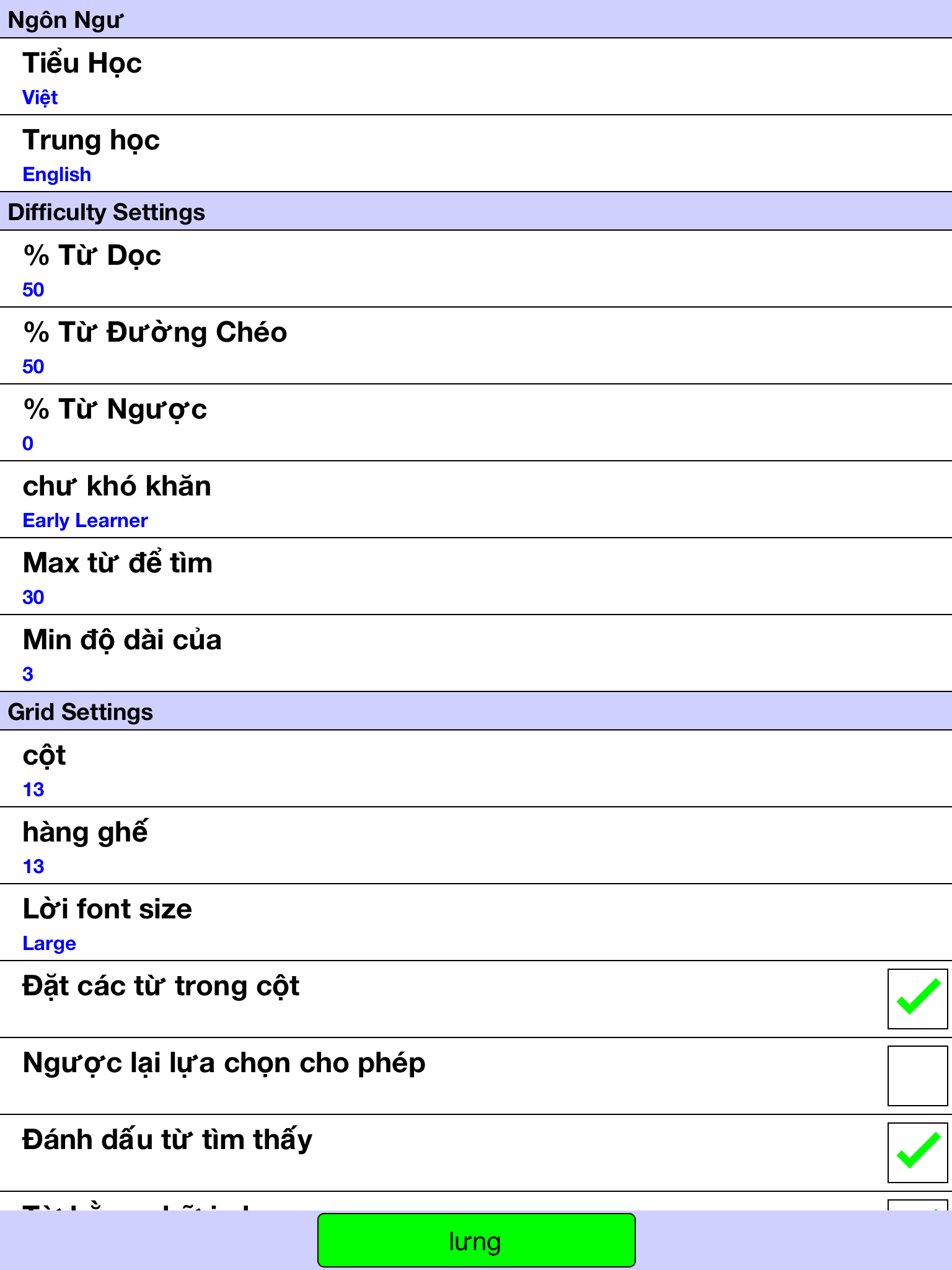Enable the 'Ngược lại lựa chọn cho phép' checkbox
The height and width of the screenshot is (1270, 952).
(917, 1075)
